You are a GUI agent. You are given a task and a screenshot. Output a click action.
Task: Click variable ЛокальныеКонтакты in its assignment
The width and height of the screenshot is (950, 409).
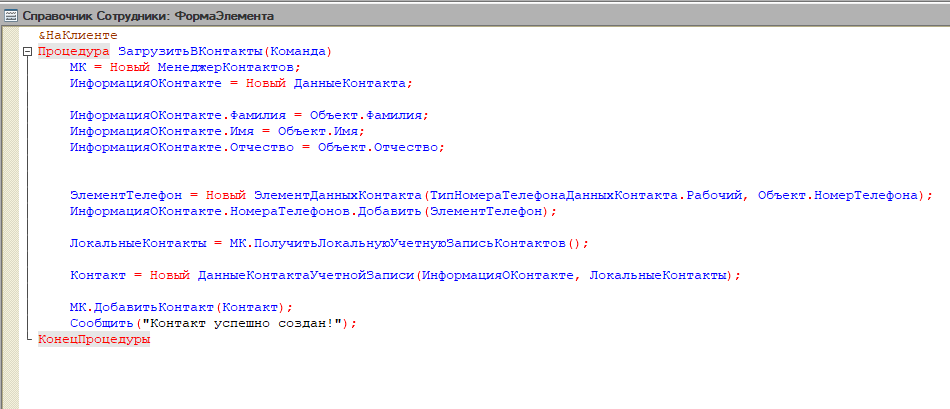pyautogui.click(x=138, y=244)
